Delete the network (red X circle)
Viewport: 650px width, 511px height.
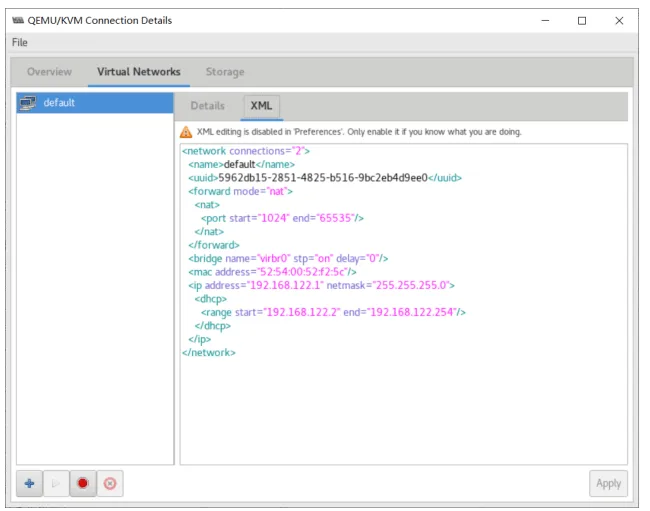[110, 483]
